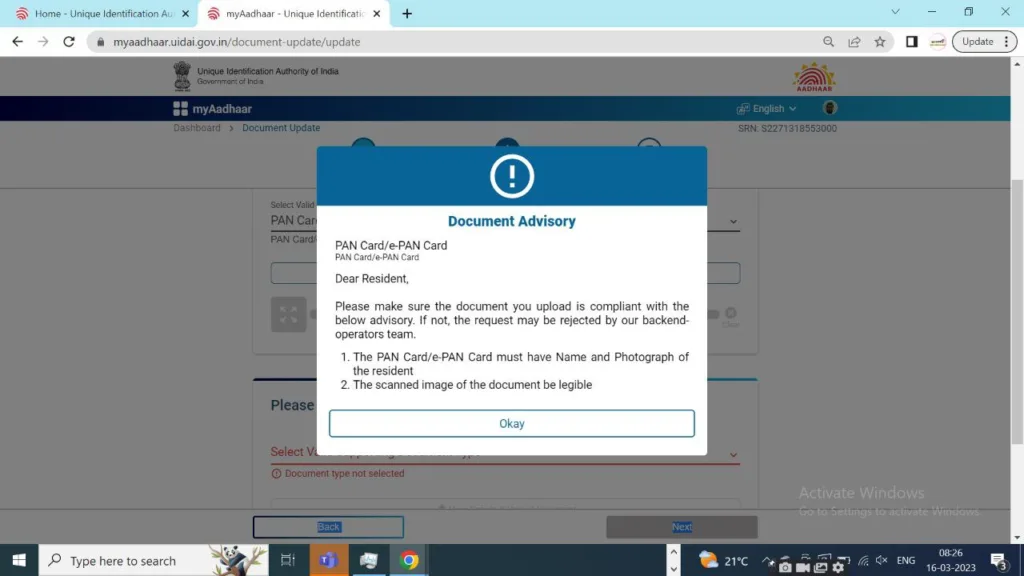Click the Okay button in Document Advisory

coord(511,423)
